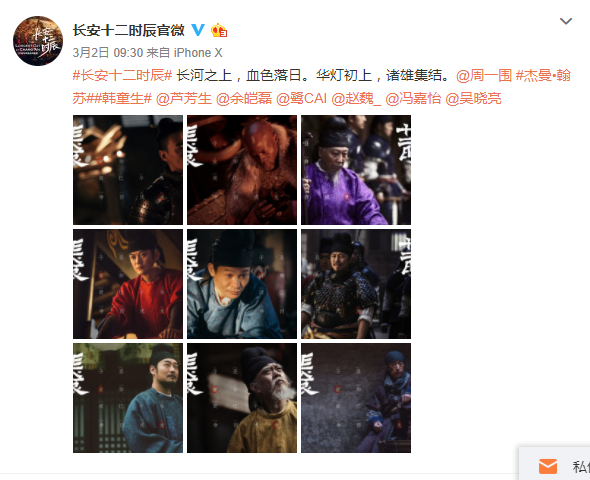Viewport: 590px width, 480px height.
Task: Visit the @吴晓亮 mention link
Action: [x=473, y=99]
